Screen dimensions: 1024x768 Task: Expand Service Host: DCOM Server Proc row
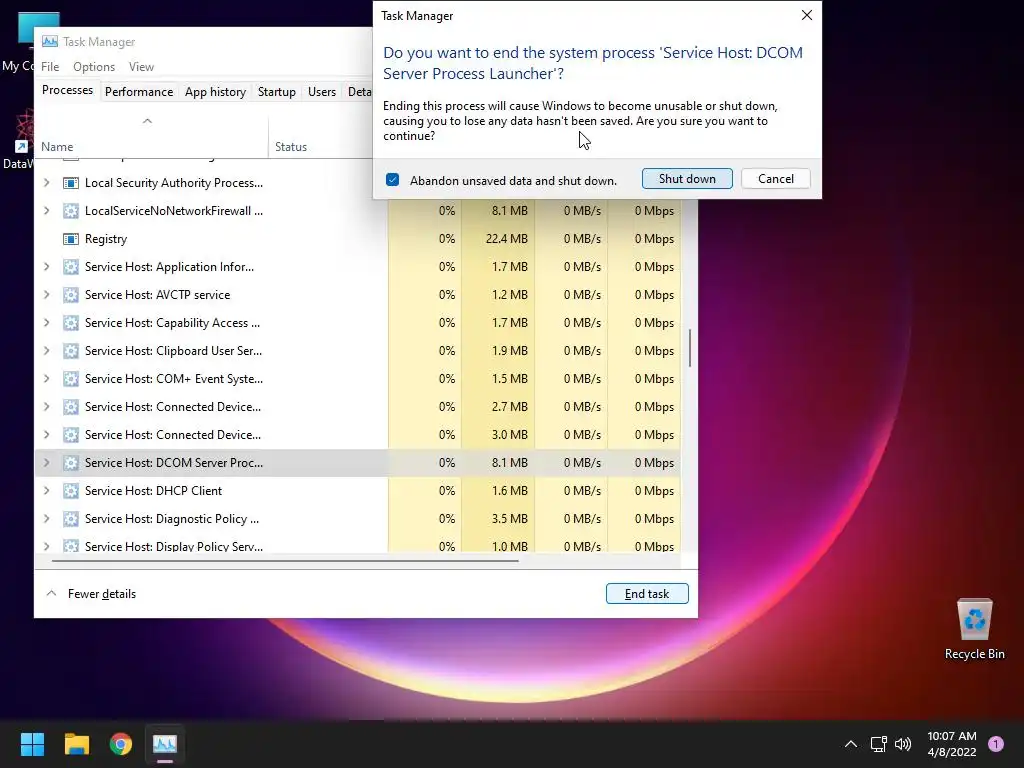46,463
